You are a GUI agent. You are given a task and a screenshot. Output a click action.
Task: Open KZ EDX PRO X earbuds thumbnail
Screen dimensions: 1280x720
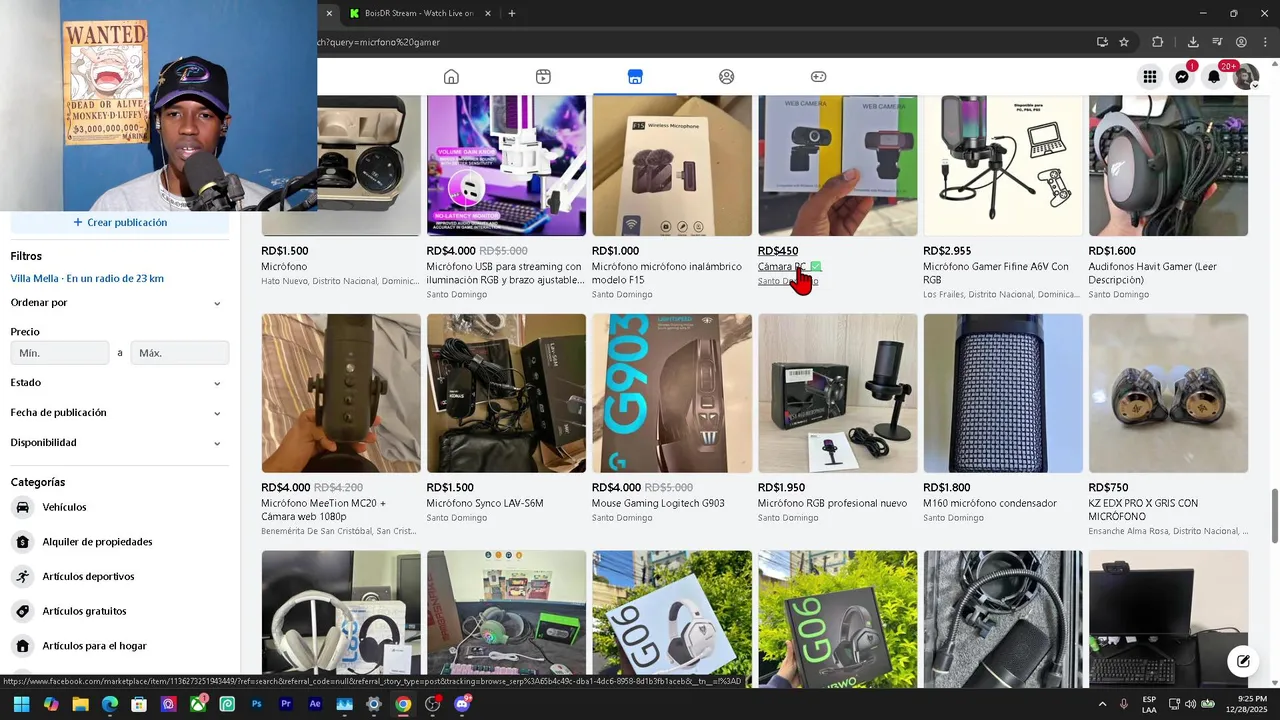click(1168, 393)
